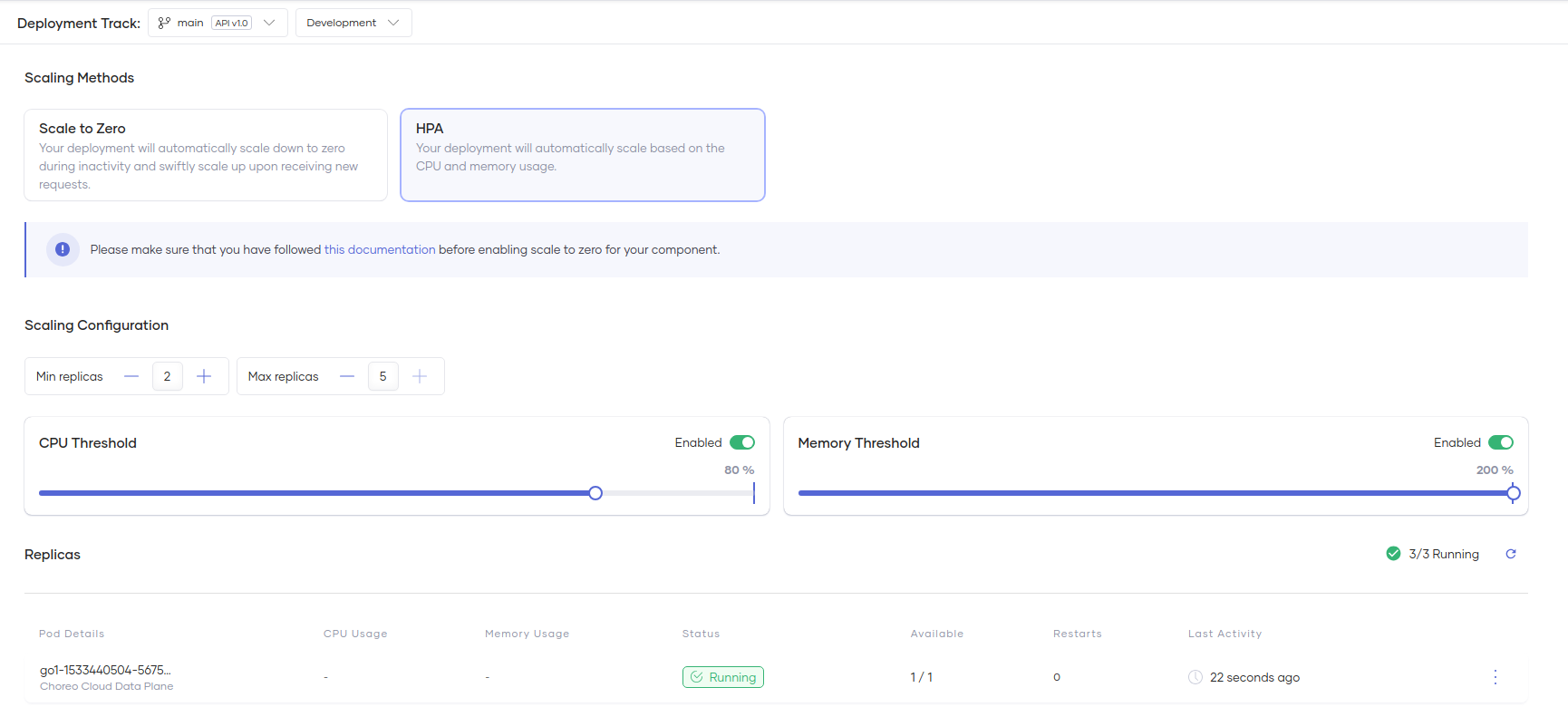Viewport: 1568px width, 707px height.
Task: Click the Min replicas value field
Action: click(x=168, y=376)
